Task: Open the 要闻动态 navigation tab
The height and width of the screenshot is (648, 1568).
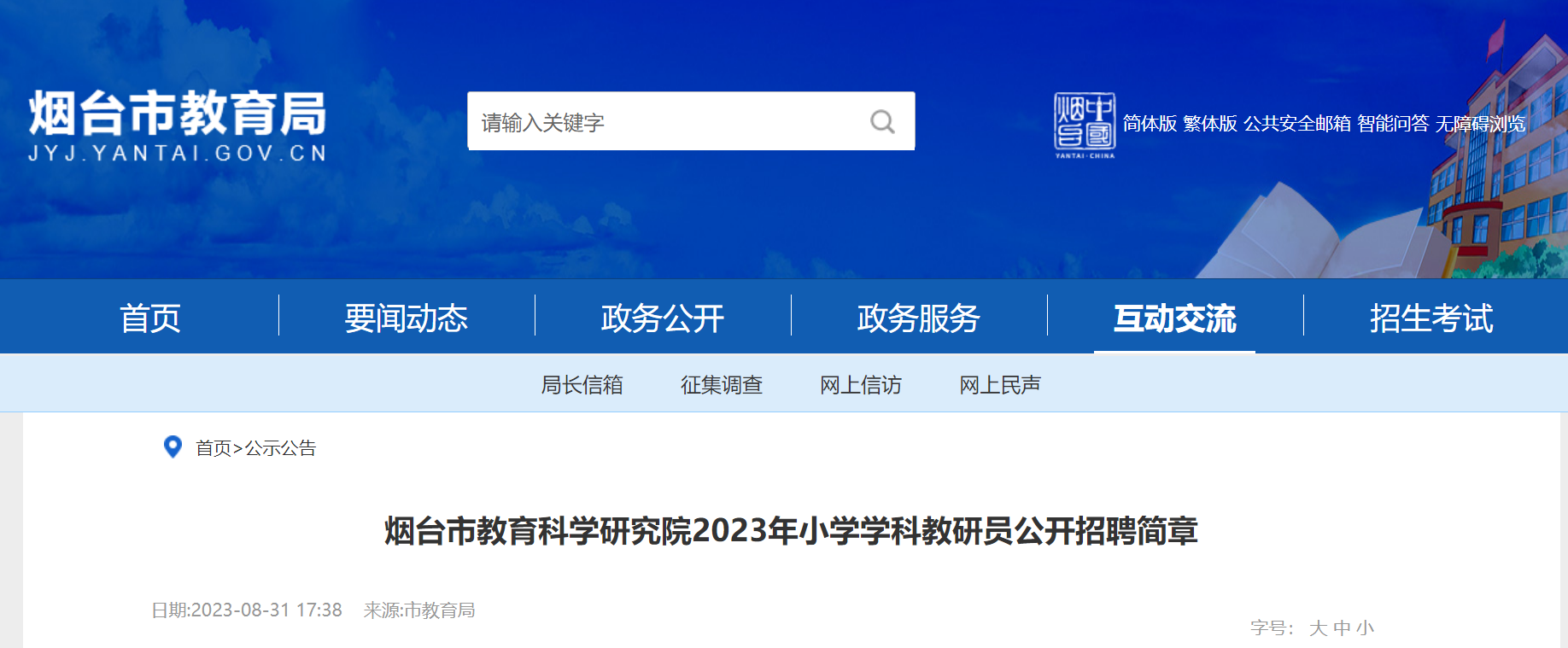Action: click(x=407, y=318)
